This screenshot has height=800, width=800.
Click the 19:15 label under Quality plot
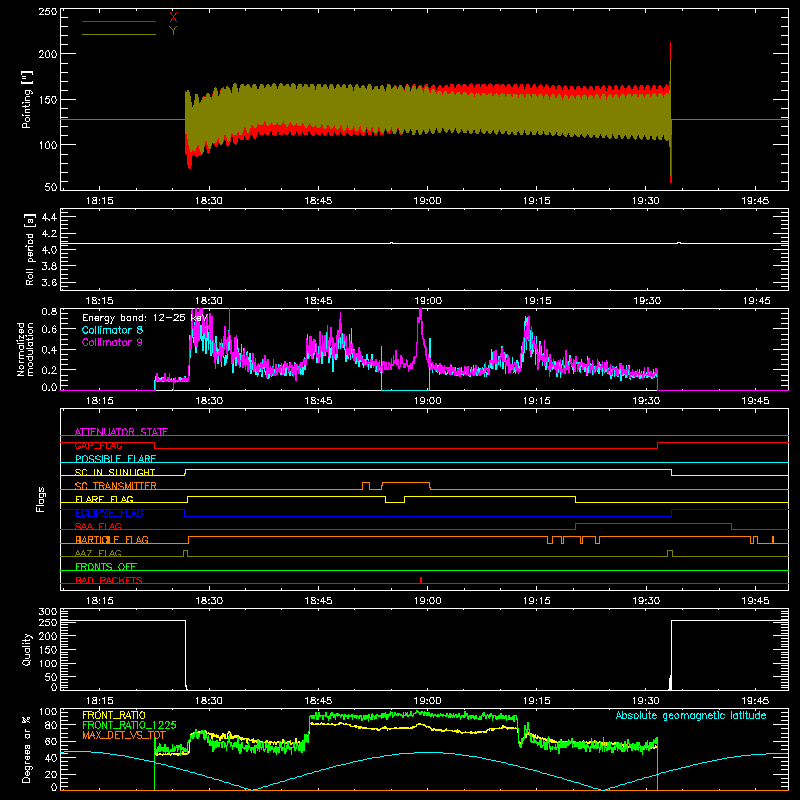[x=537, y=701]
